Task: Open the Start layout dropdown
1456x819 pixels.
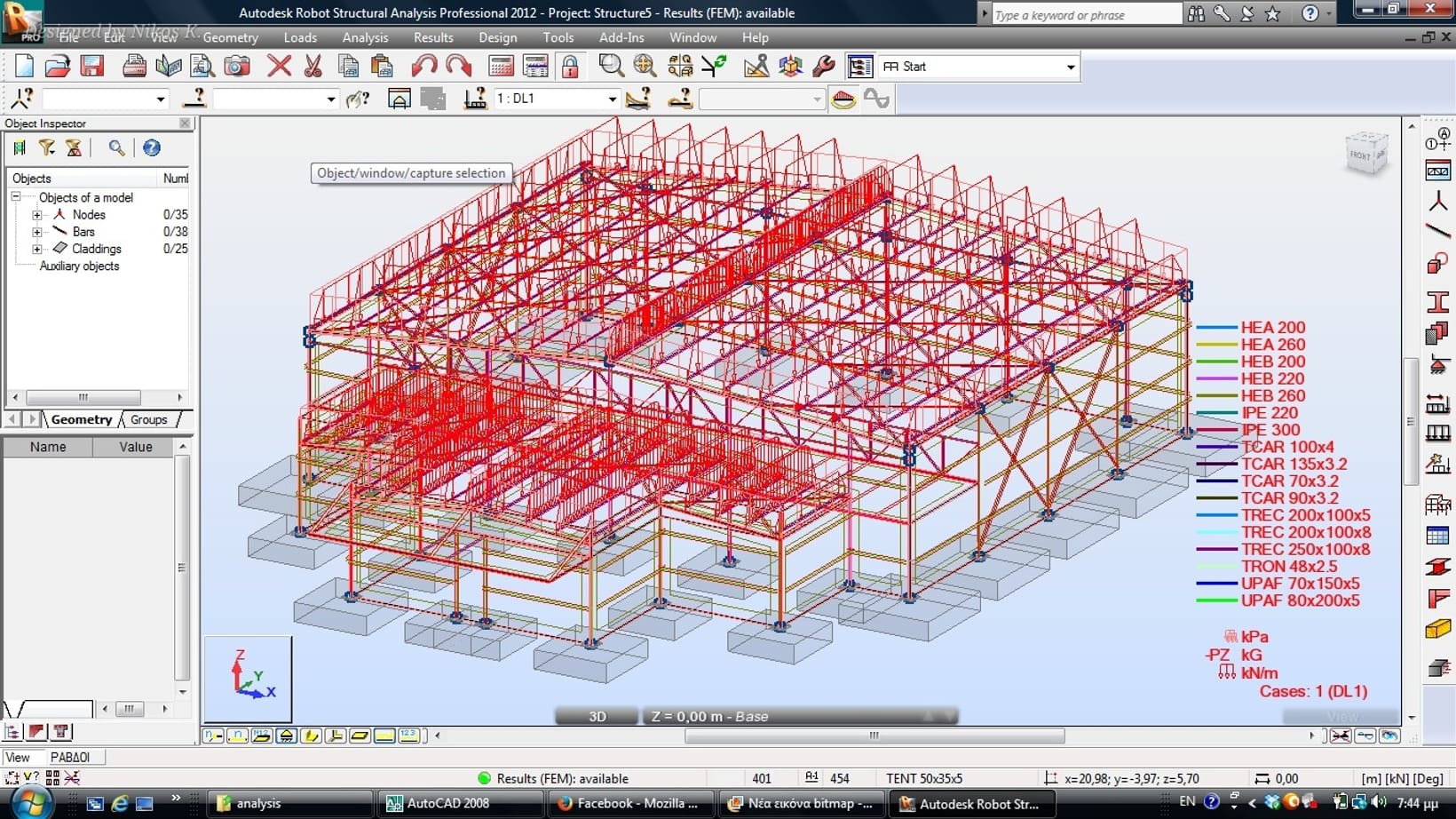Action: [x=1070, y=67]
